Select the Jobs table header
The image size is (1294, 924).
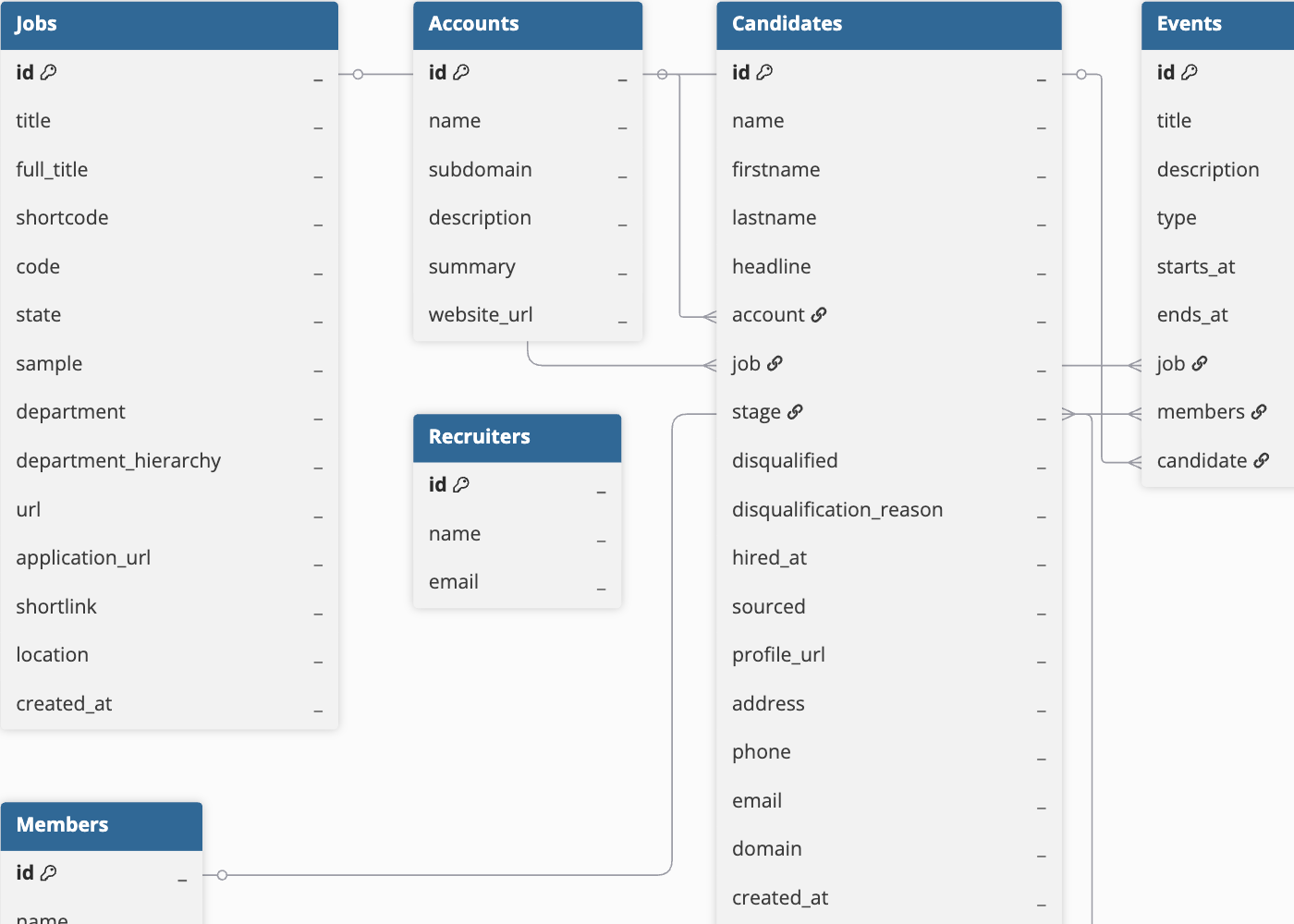click(x=170, y=24)
